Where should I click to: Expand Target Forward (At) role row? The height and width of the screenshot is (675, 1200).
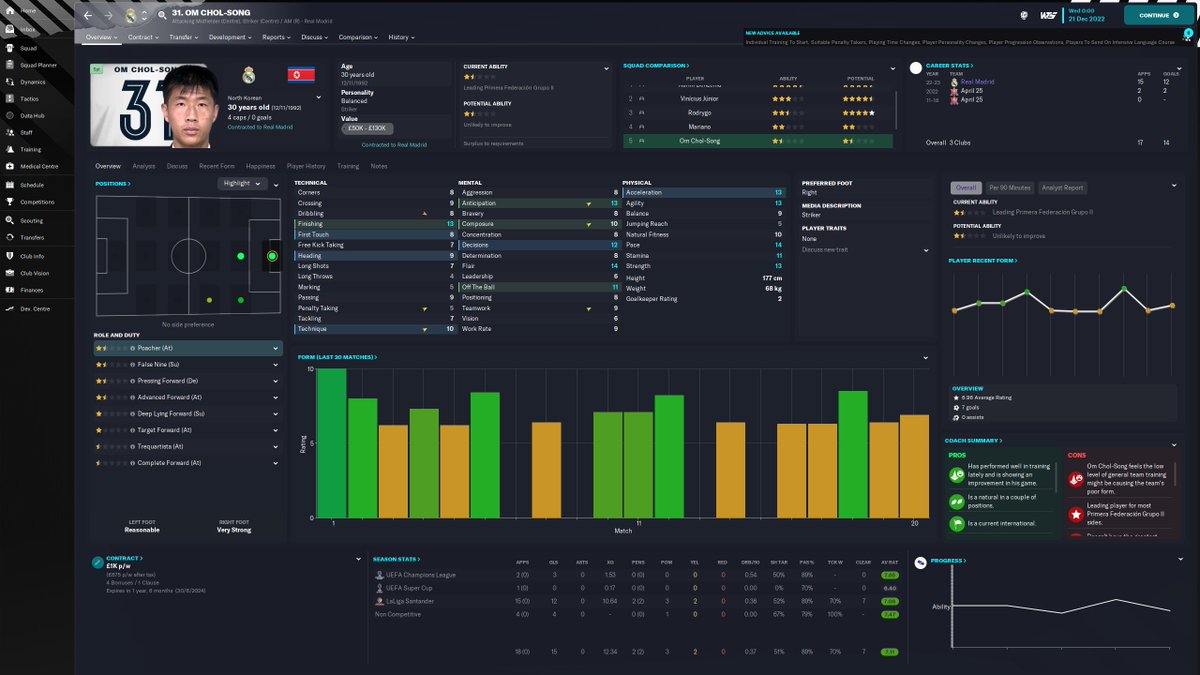point(276,430)
